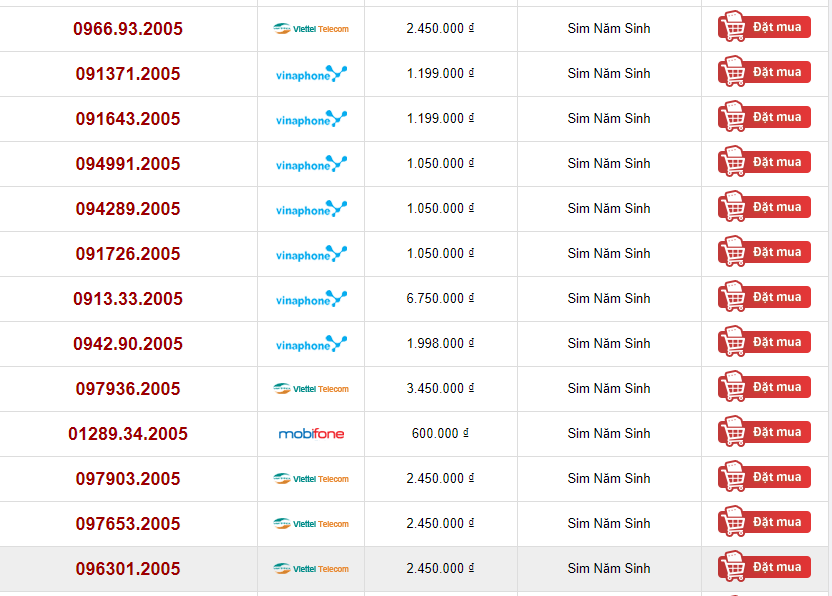The width and height of the screenshot is (832, 596).
Task: Click Viettel Telecom logo in 0966.93.2005 row
Action: click(311, 29)
